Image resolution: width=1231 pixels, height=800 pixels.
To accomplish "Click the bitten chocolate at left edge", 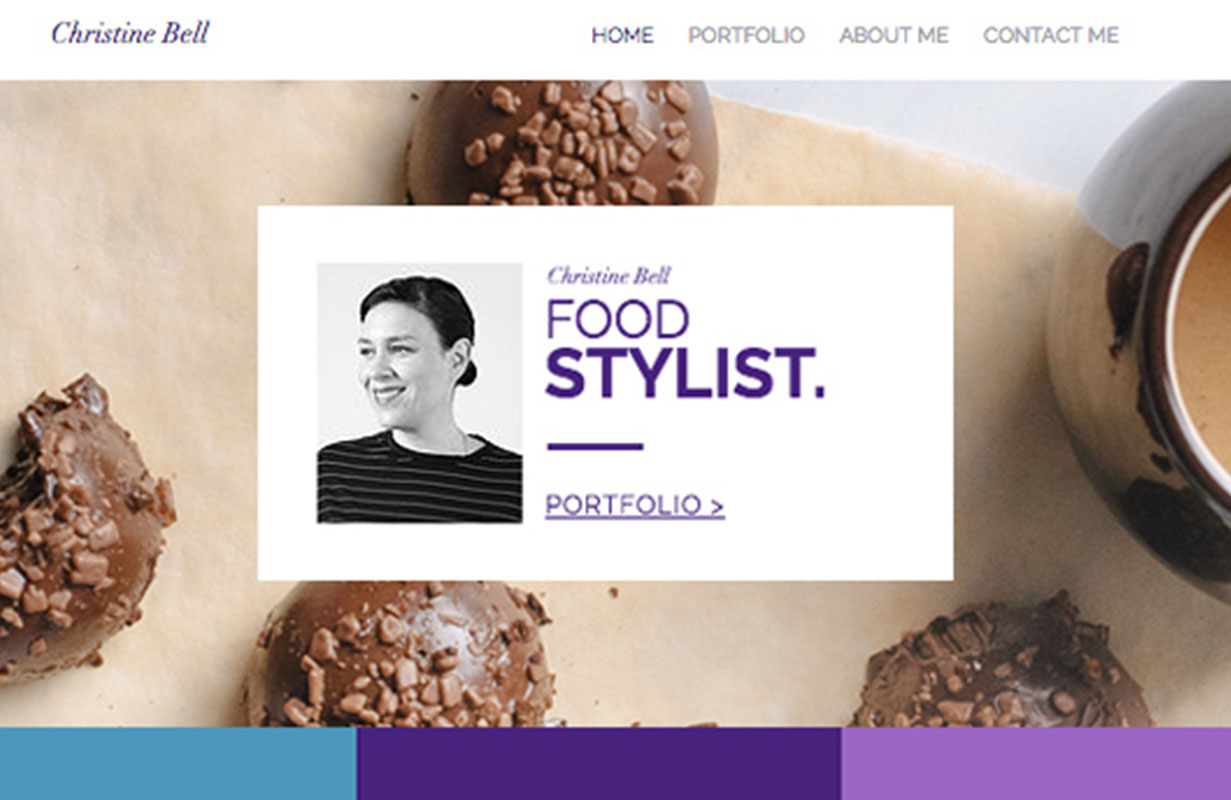I will click(78, 530).
